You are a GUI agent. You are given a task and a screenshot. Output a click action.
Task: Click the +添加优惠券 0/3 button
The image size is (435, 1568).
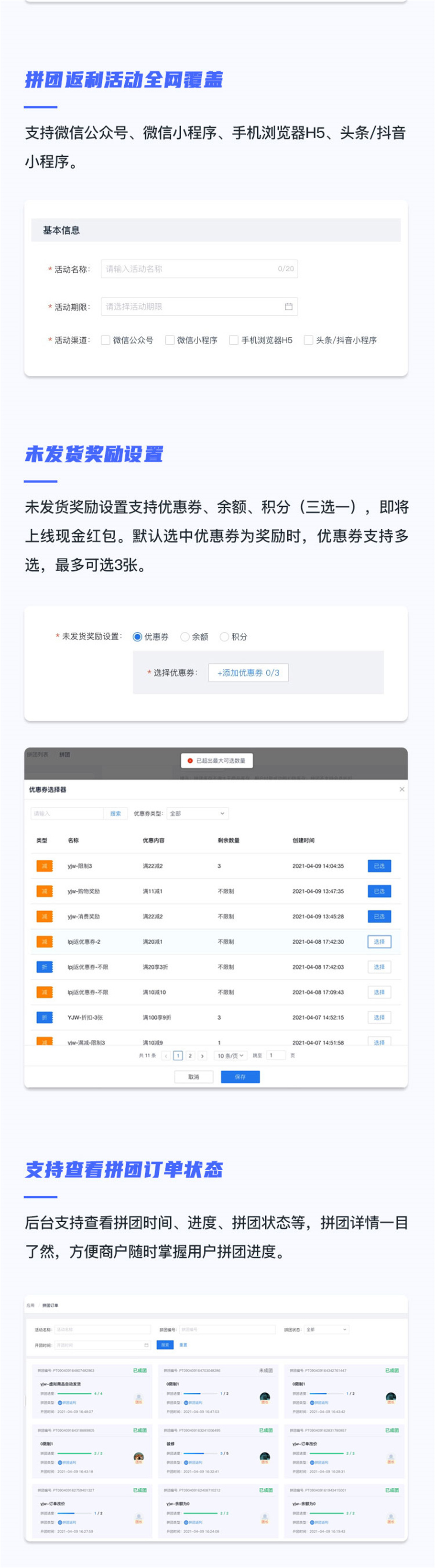pyautogui.click(x=248, y=672)
